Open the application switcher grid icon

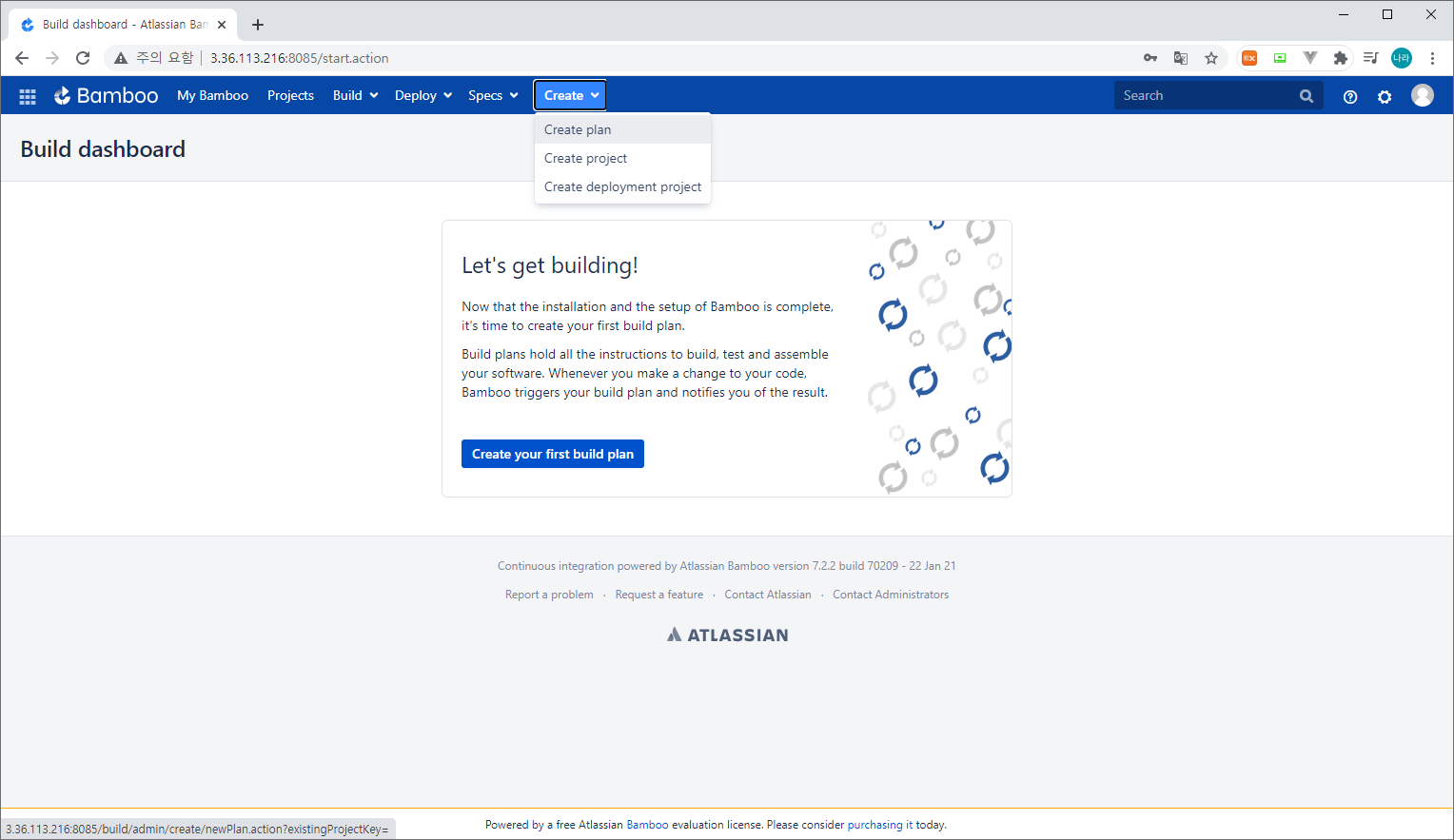tap(28, 96)
